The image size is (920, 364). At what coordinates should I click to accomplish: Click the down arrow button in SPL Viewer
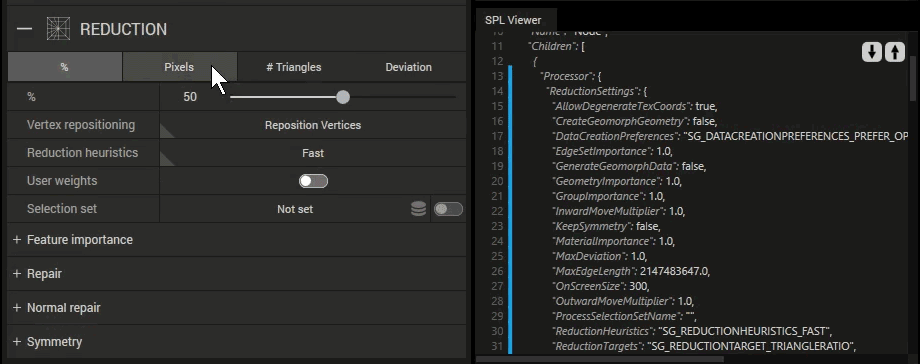click(x=872, y=52)
